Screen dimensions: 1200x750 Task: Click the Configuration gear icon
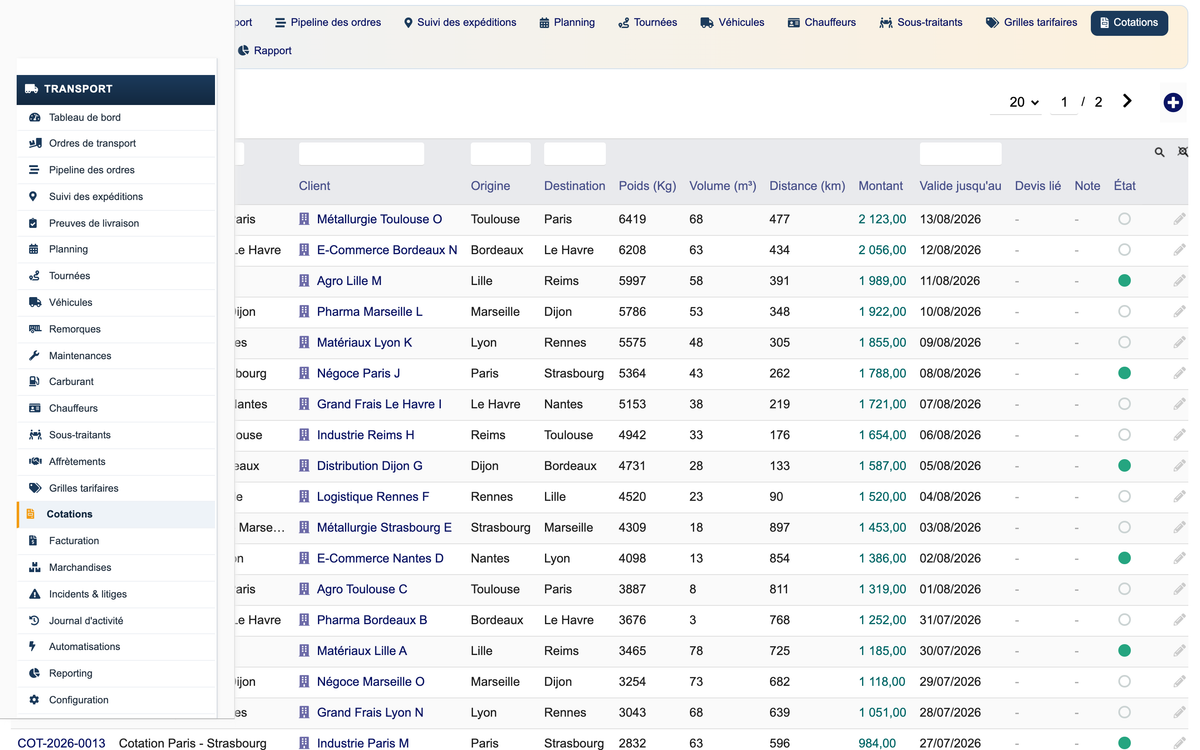[x=34, y=700]
